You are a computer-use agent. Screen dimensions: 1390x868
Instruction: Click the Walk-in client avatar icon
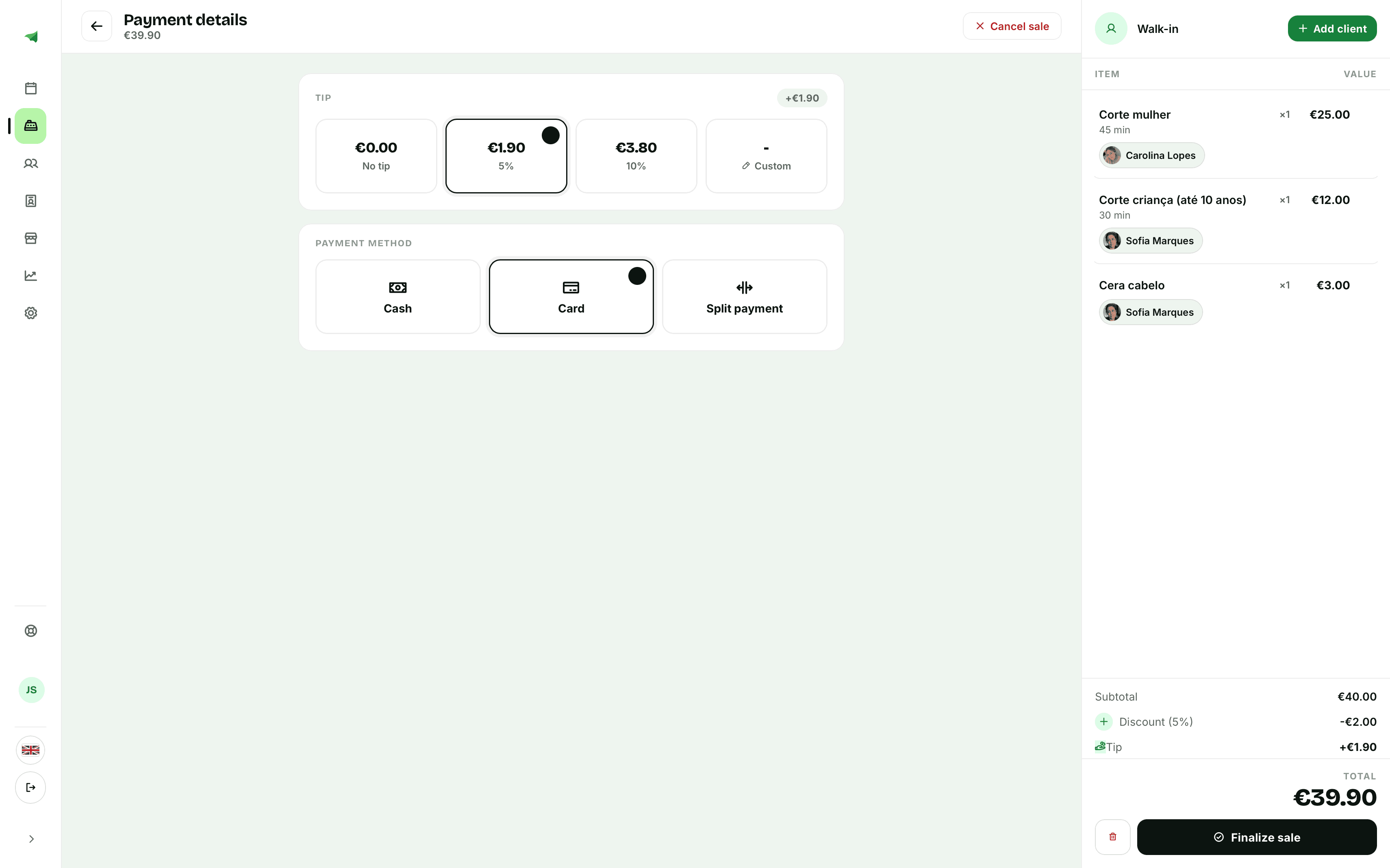[1111, 29]
